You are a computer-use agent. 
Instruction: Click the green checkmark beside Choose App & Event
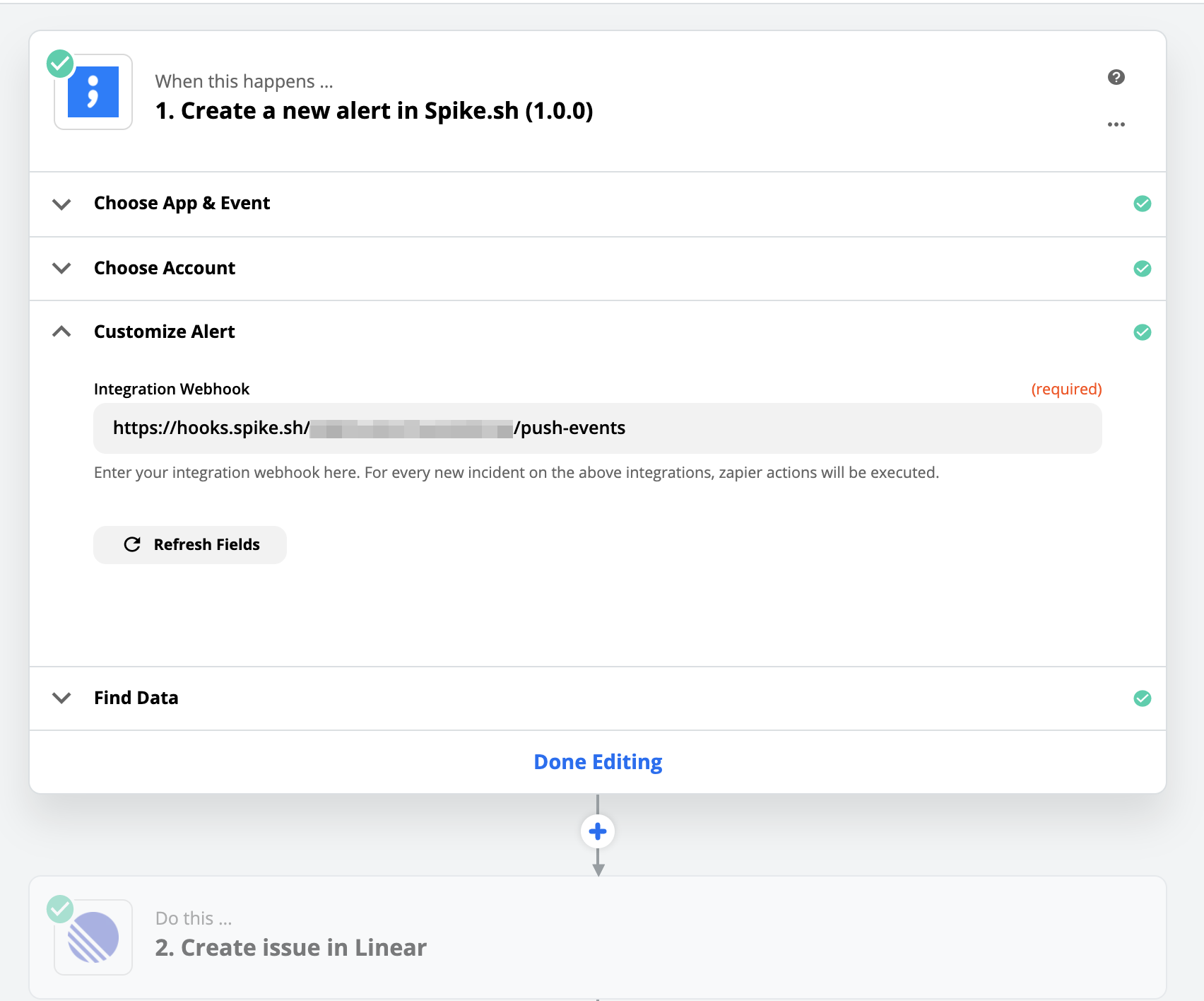[1142, 204]
